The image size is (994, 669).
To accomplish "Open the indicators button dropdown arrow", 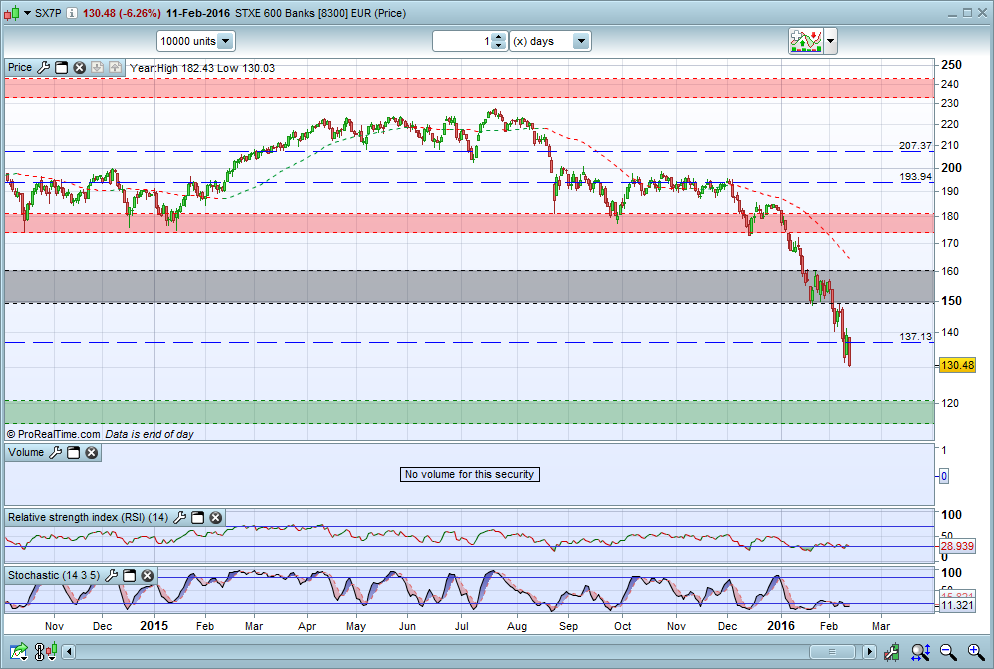I will [831, 41].
